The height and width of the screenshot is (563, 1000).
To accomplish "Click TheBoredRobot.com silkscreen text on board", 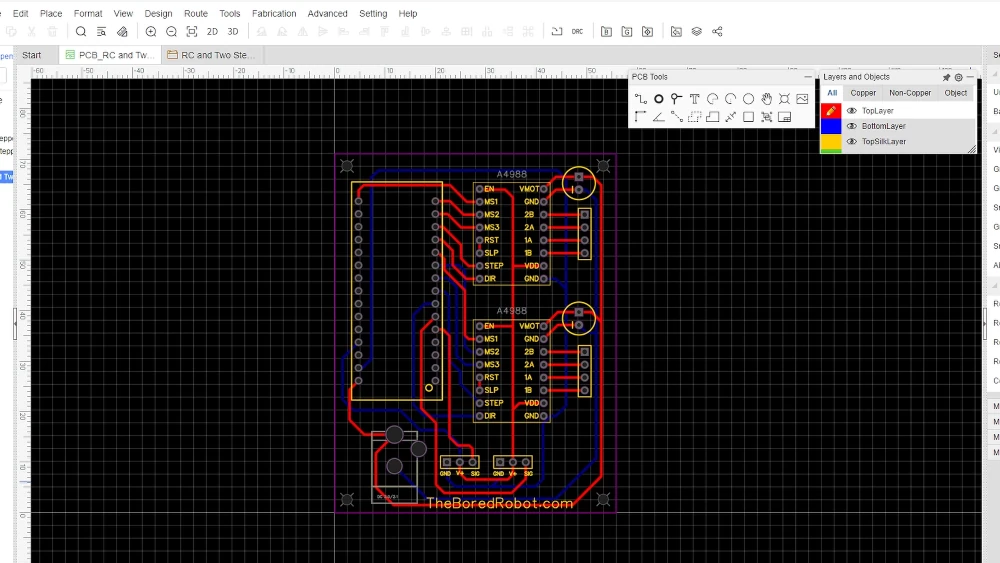I will [x=499, y=504].
